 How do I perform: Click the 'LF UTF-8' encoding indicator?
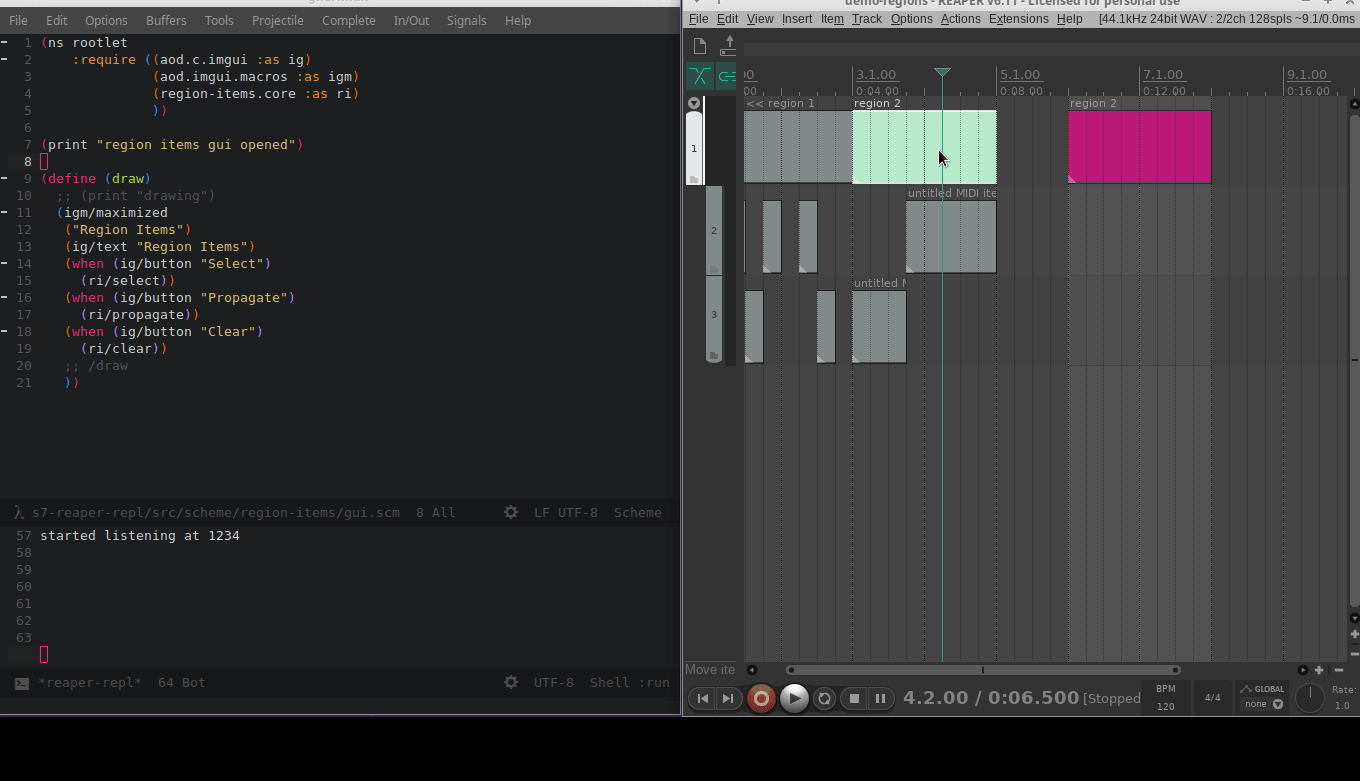point(566,512)
